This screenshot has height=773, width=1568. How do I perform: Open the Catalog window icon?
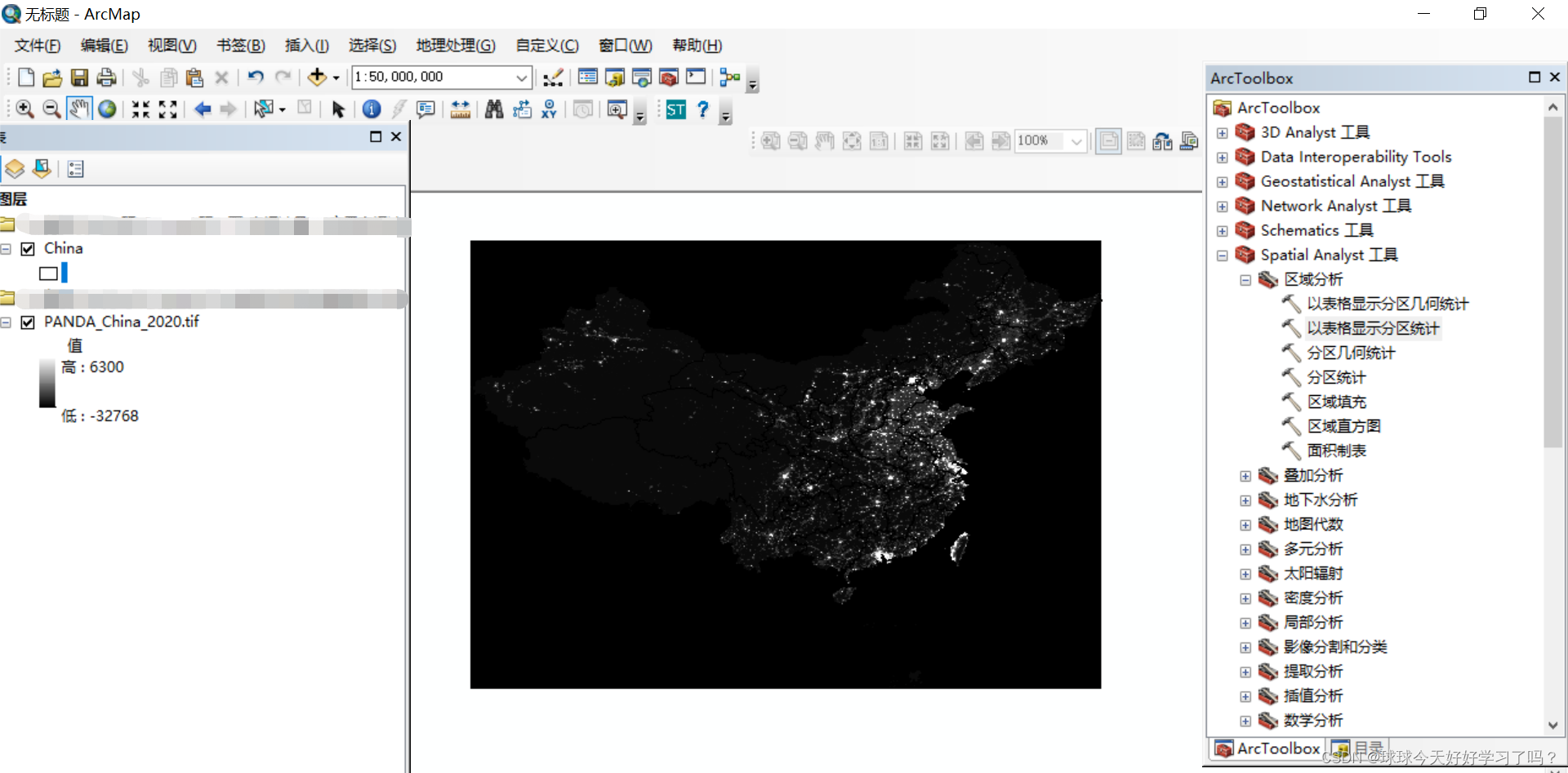coord(614,78)
